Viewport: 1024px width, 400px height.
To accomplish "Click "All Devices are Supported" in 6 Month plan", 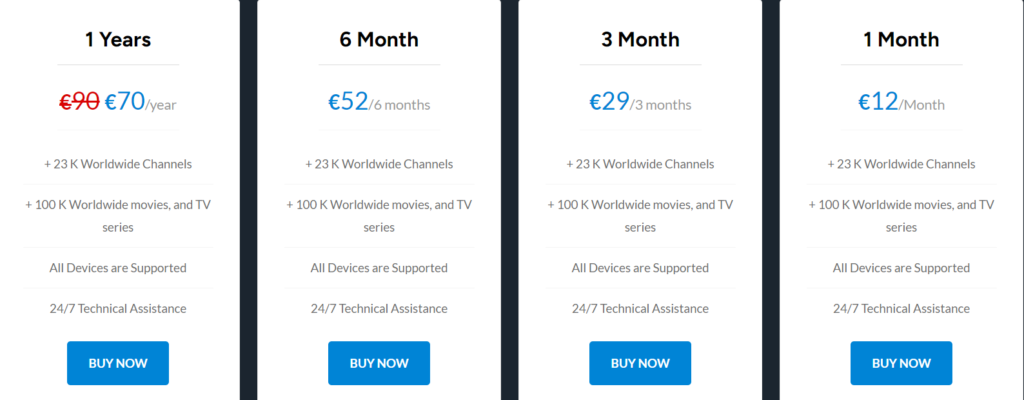I will (x=379, y=268).
